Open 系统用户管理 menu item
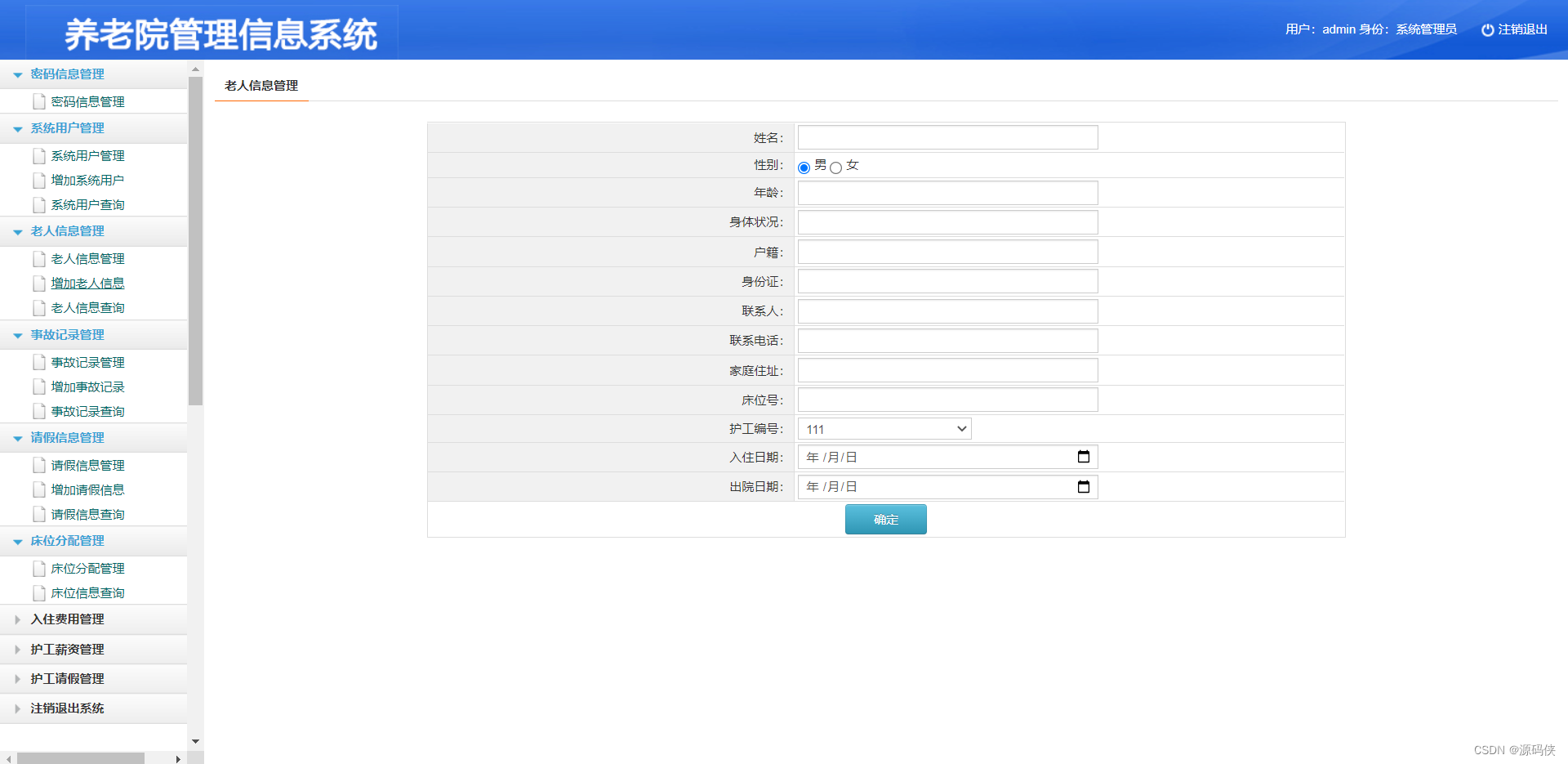Image resolution: width=1568 pixels, height=764 pixels. pyautogui.click(x=87, y=155)
